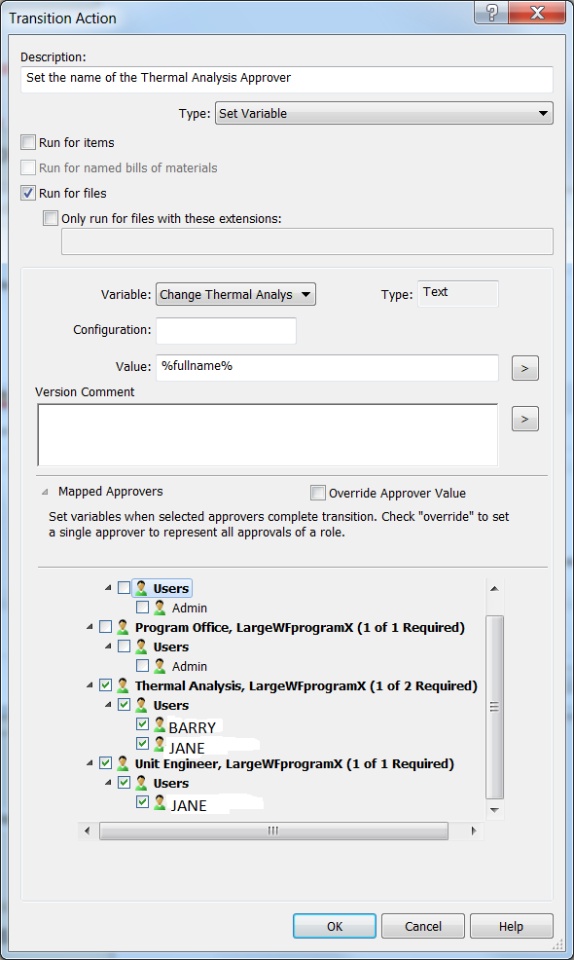Image resolution: width=574 pixels, height=960 pixels.
Task: Collapse the Mapped Approvers section
Action: click(45, 492)
